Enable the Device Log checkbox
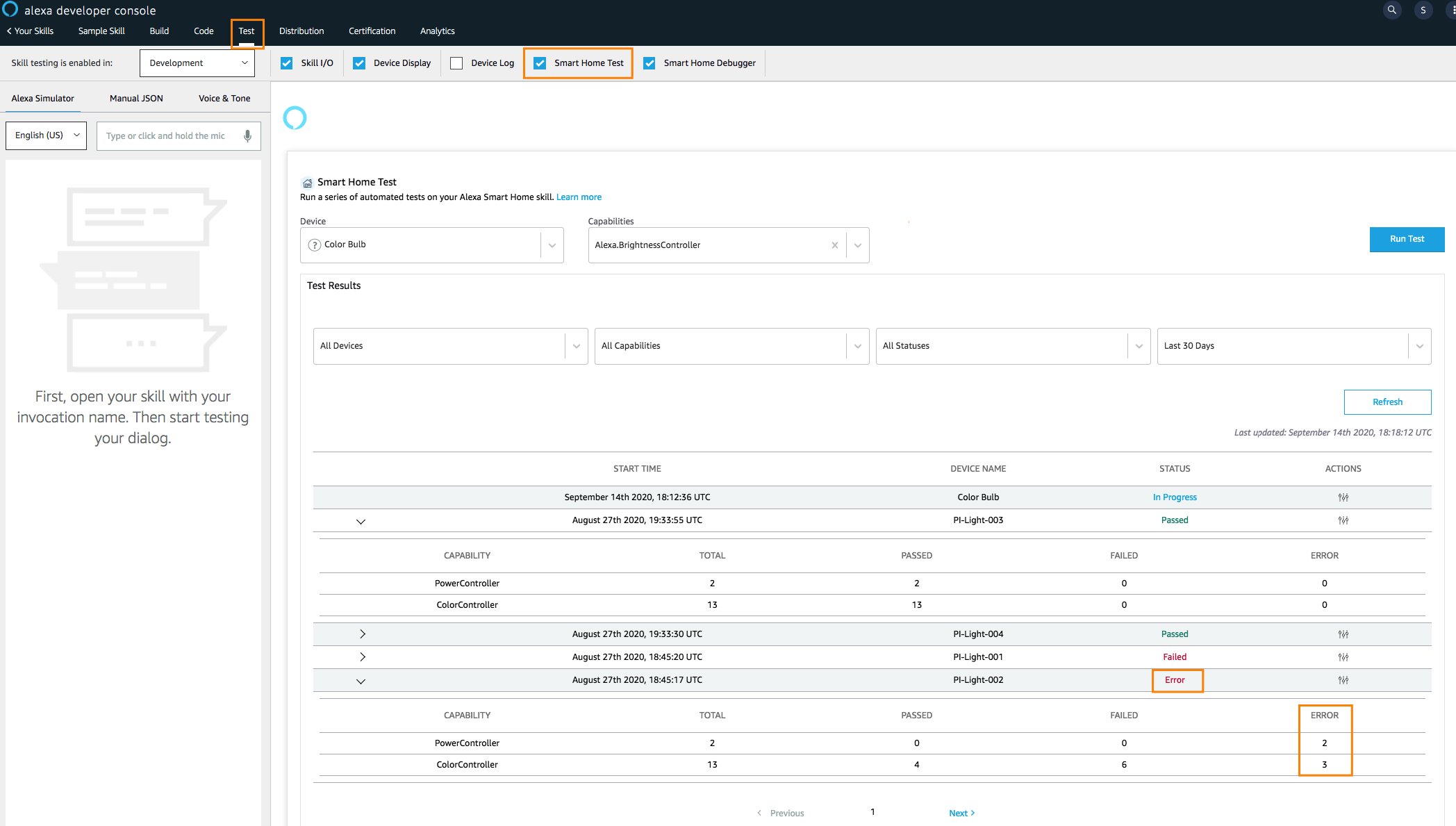Image resolution: width=1456 pixels, height=826 pixels. point(456,63)
